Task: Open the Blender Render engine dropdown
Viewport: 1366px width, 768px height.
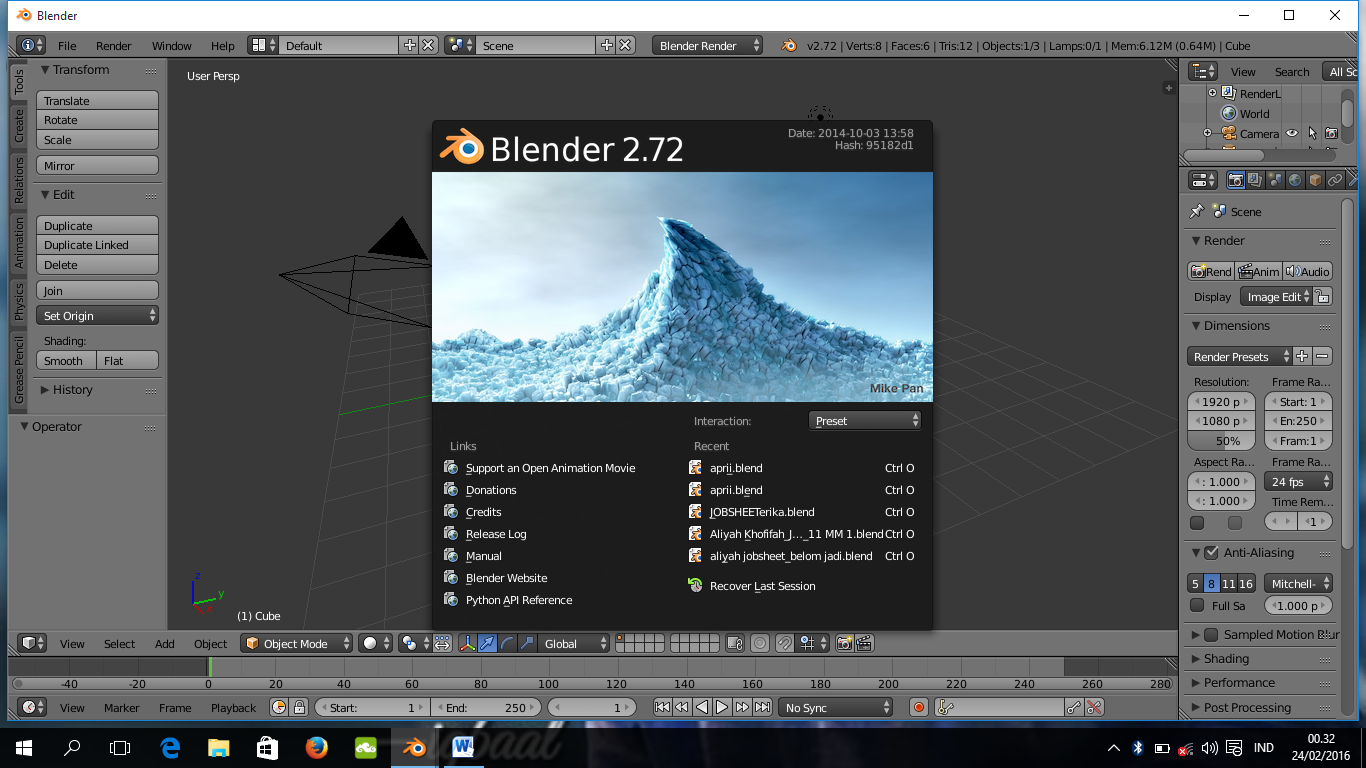Action: [708, 45]
